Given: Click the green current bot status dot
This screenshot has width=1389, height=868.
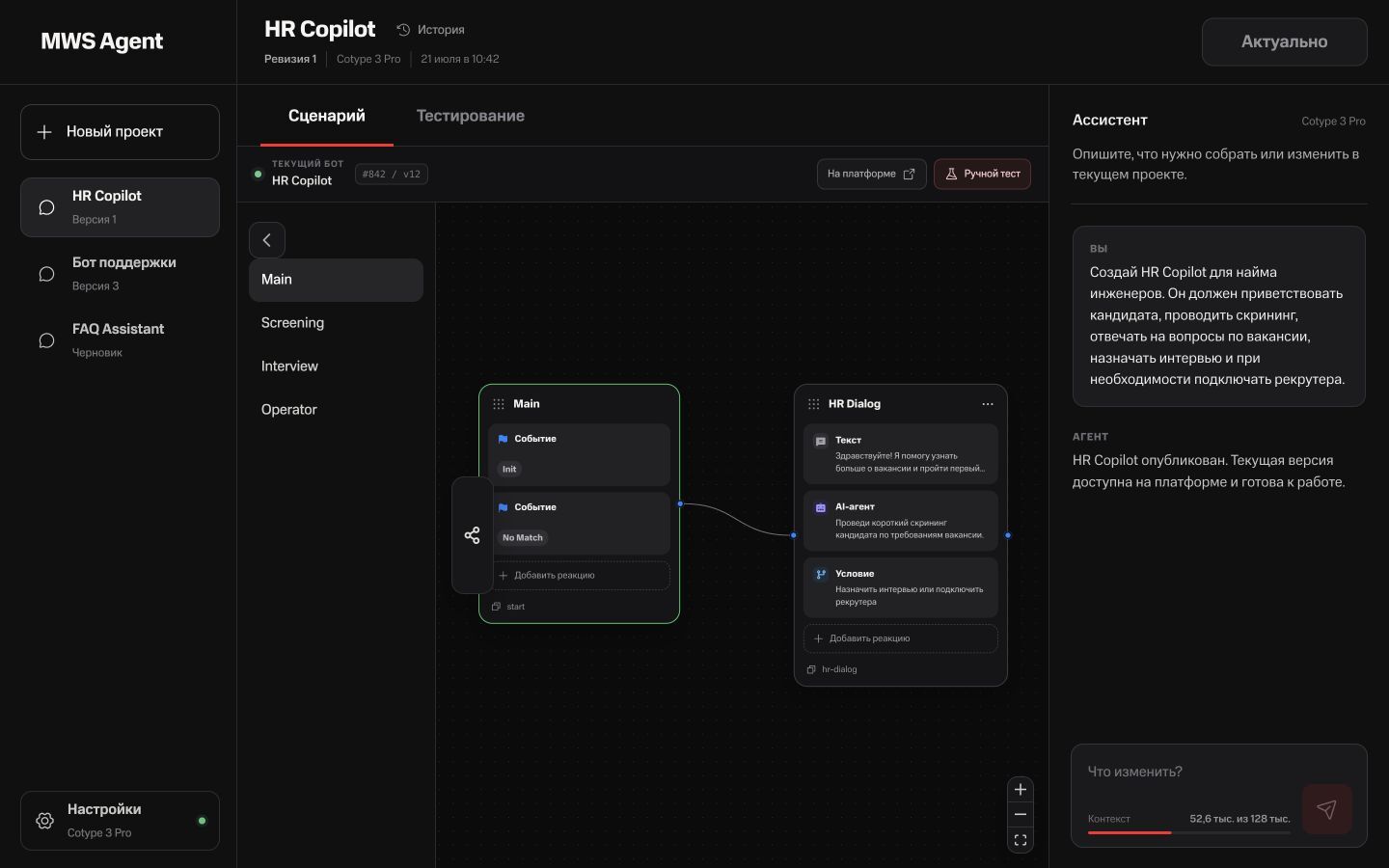Looking at the screenshot, I should point(258,175).
